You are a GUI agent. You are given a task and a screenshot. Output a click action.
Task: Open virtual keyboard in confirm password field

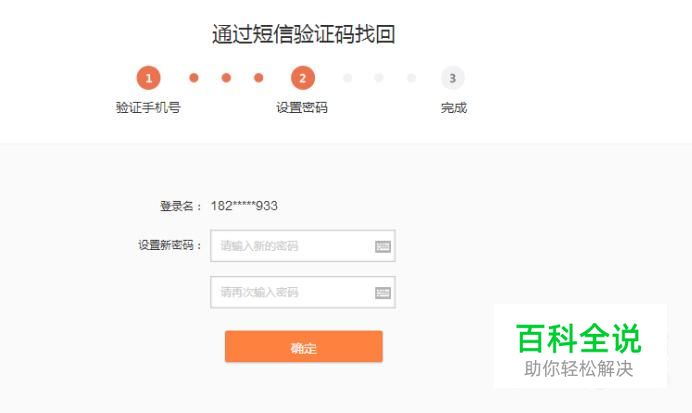pos(383,293)
